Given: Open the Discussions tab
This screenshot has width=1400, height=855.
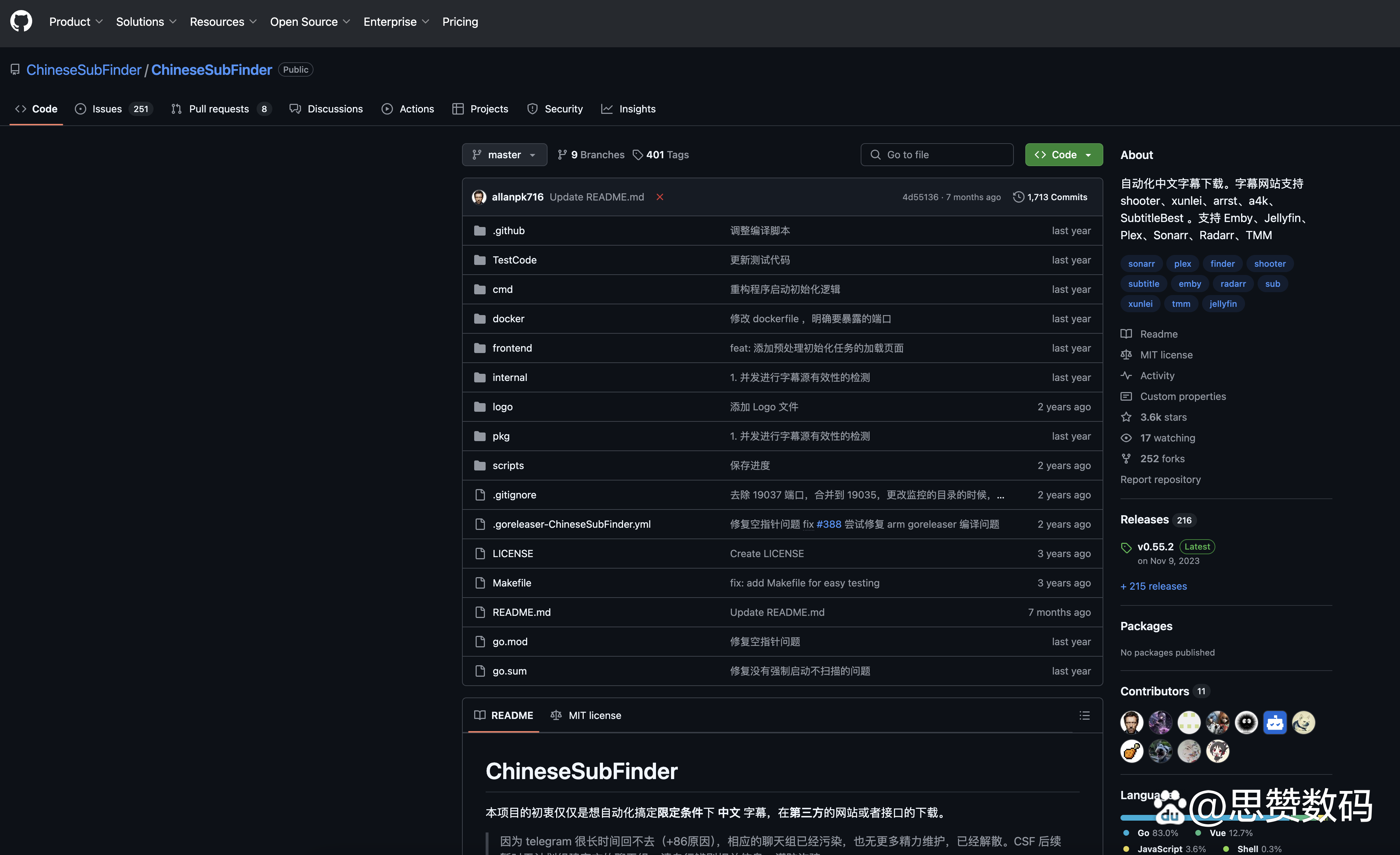Looking at the screenshot, I should pos(326,108).
